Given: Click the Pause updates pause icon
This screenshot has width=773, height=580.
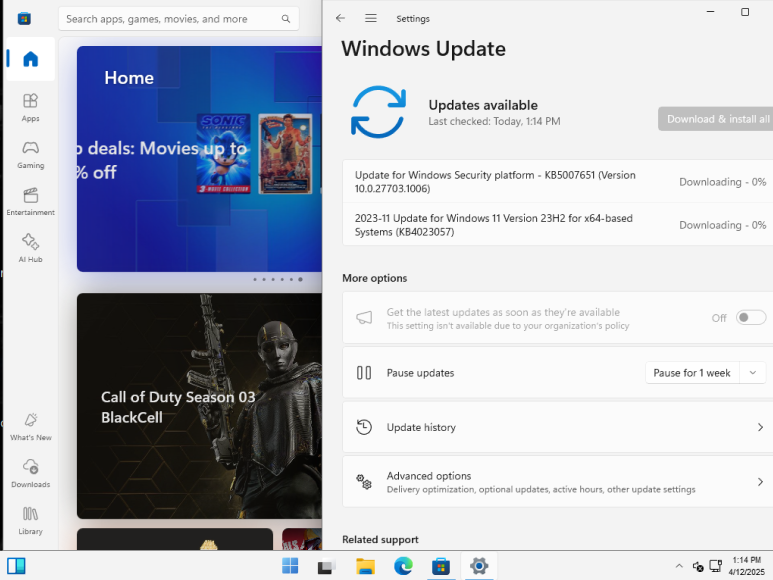Looking at the screenshot, I should coord(364,373).
